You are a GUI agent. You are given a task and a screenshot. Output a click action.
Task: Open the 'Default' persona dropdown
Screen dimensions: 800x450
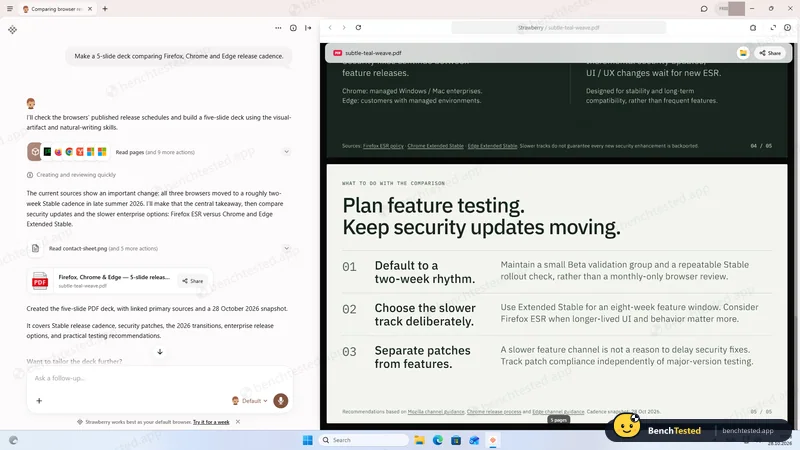249,401
